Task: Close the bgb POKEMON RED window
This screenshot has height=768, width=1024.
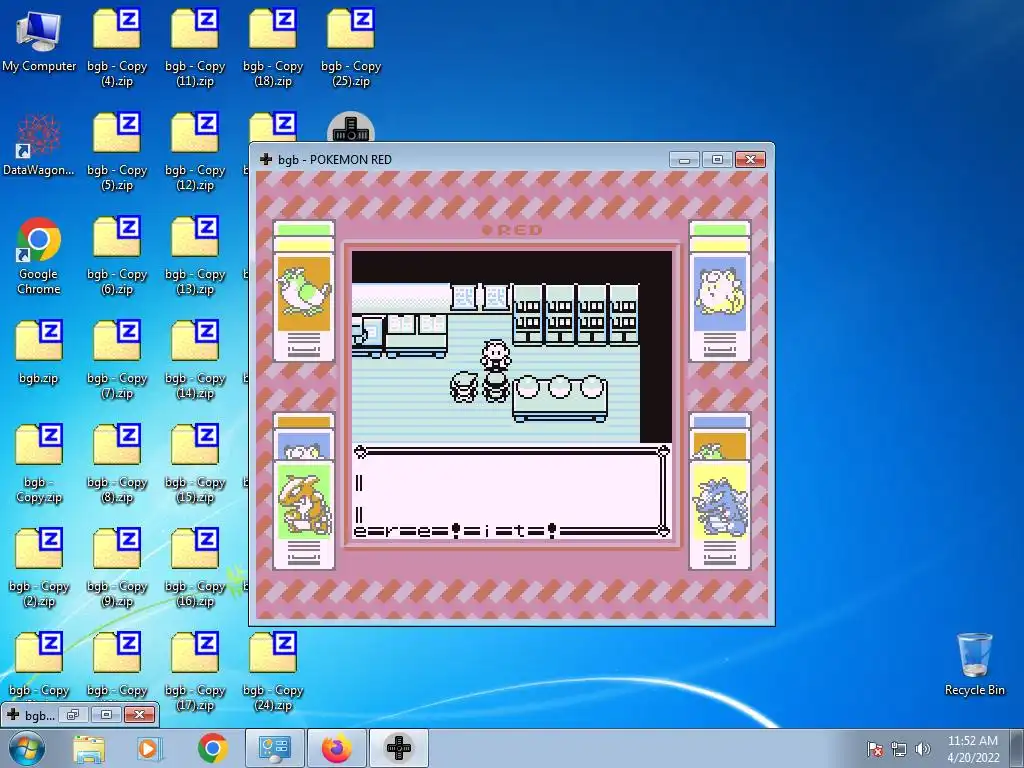Action: point(750,159)
